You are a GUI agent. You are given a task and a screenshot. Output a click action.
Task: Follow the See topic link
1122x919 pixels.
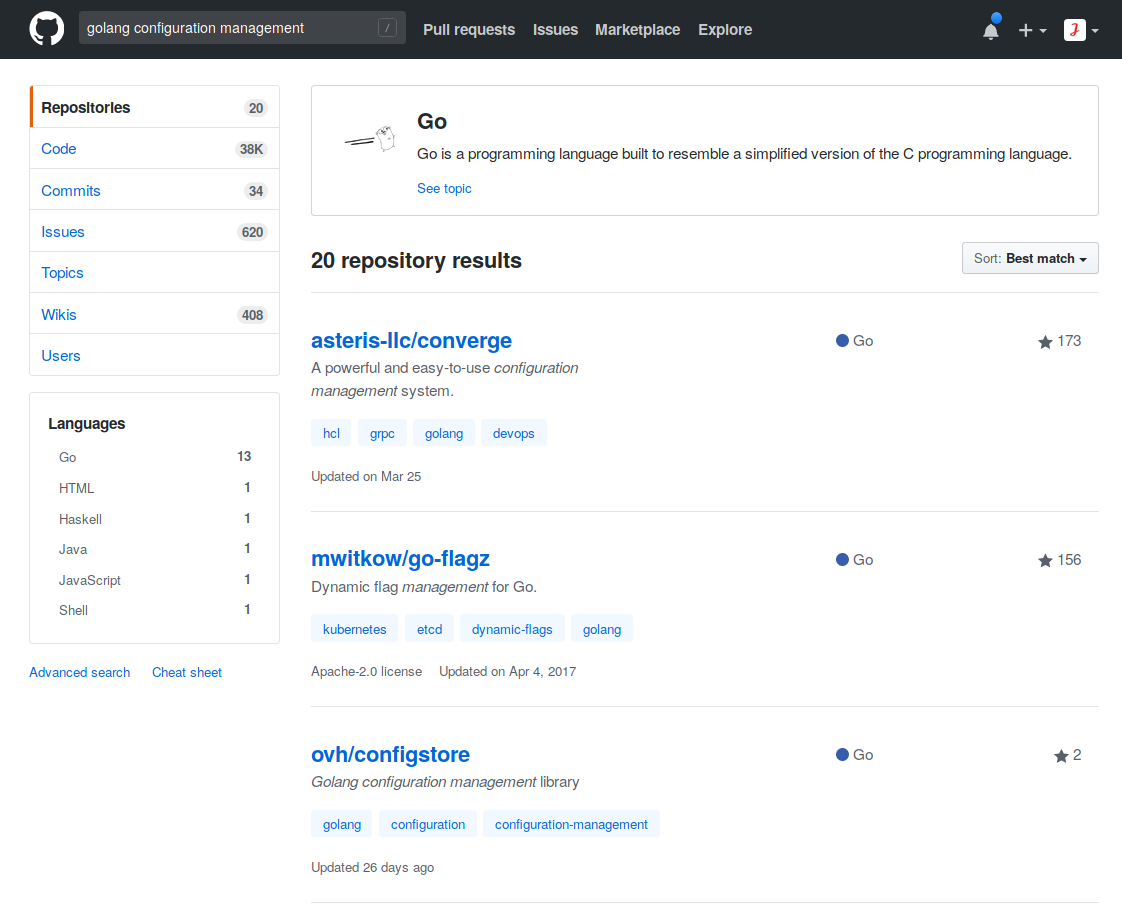444,188
